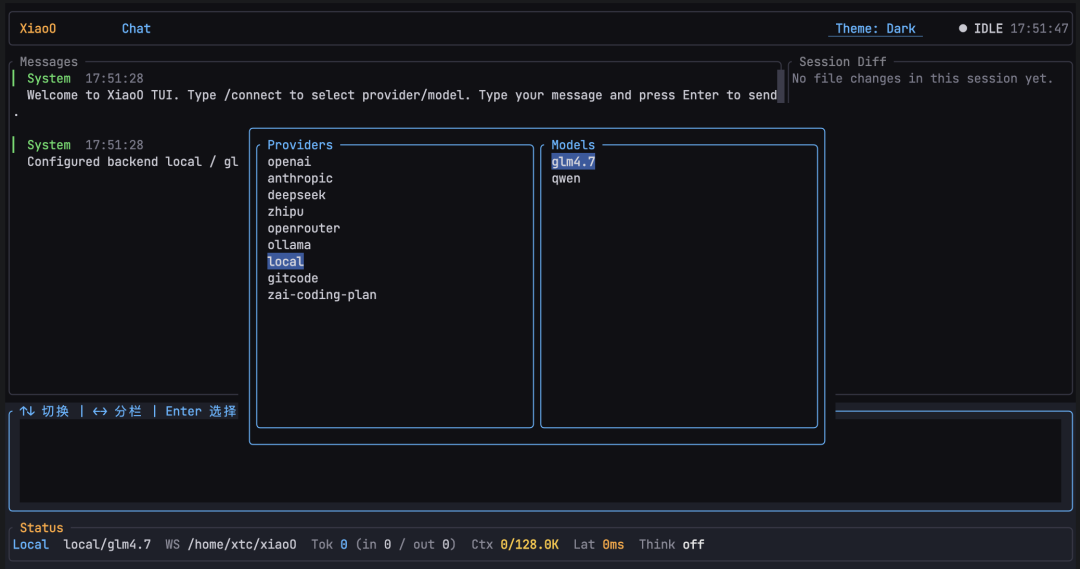The height and width of the screenshot is (569, 1080).
Task: Open the Chat tab
Action: (136, 28)
